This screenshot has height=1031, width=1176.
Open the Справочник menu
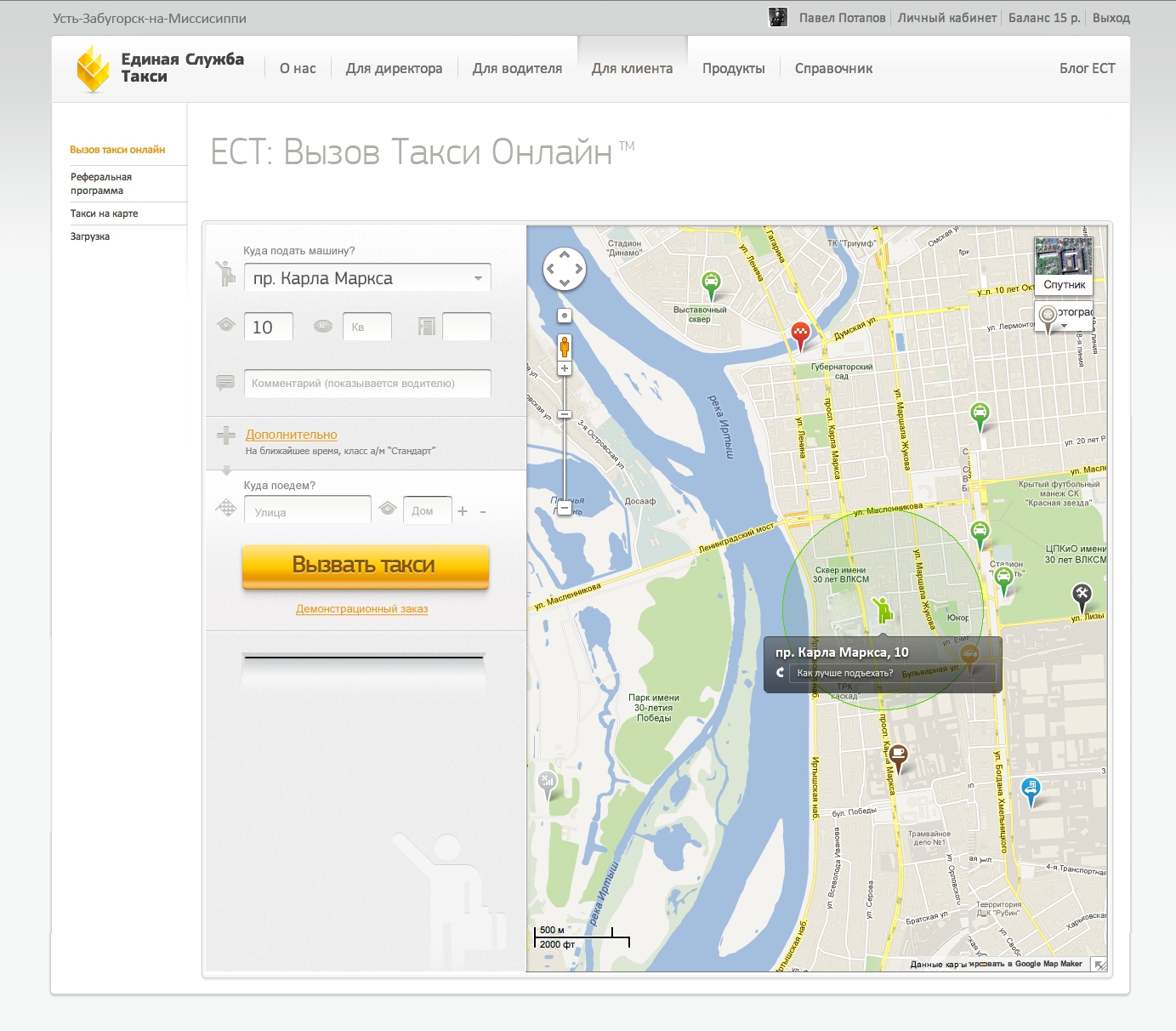pyautogui.click(x=833, y=68)
